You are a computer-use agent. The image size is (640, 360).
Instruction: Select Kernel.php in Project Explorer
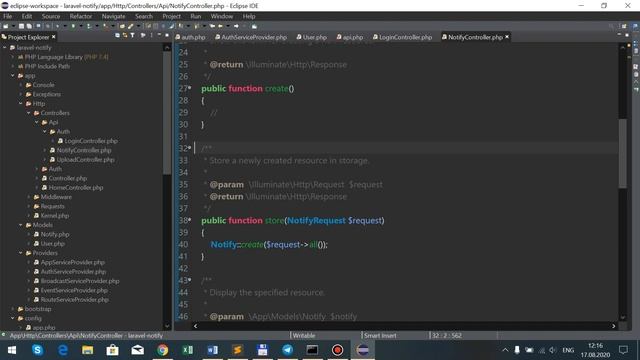54,216
